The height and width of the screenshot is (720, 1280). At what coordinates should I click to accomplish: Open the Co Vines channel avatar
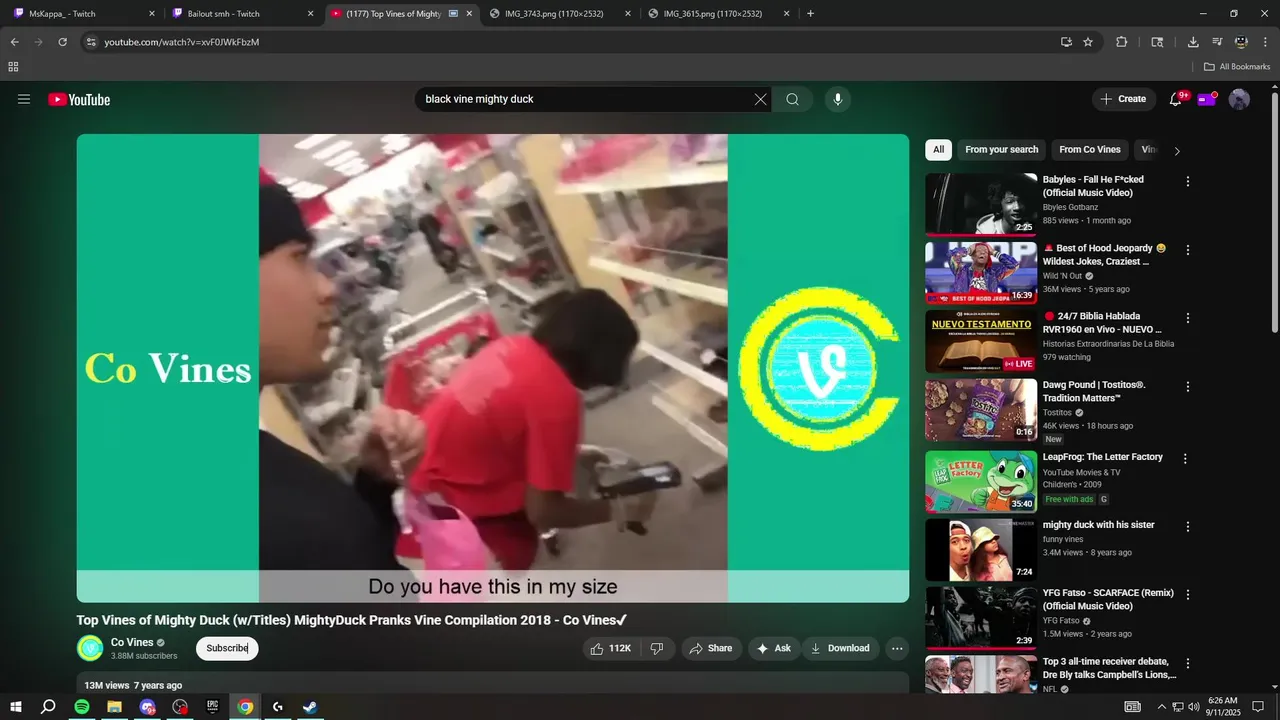point(90,648)
